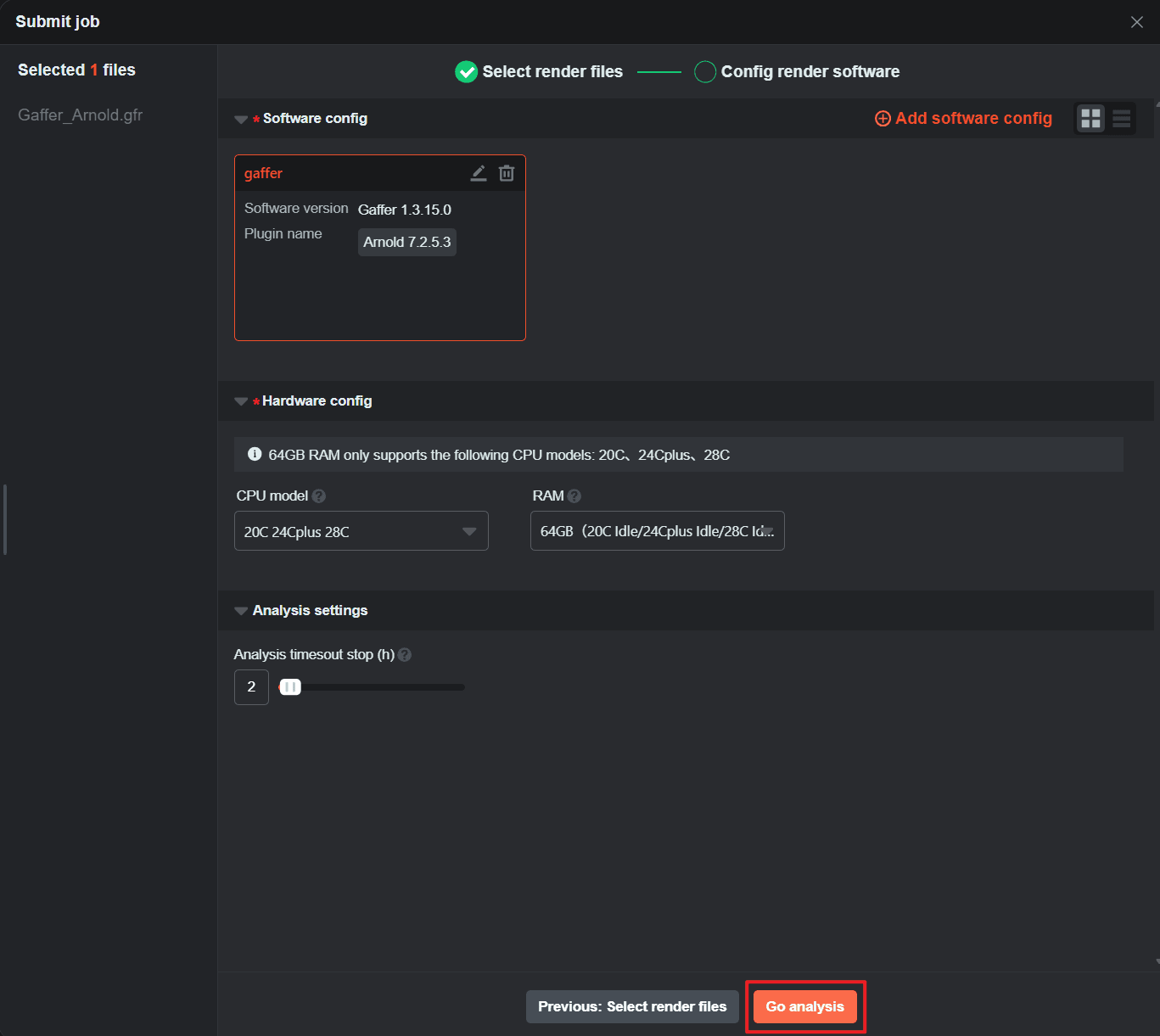
Task: Collapse the Software config section
Action: coord(241,120)
